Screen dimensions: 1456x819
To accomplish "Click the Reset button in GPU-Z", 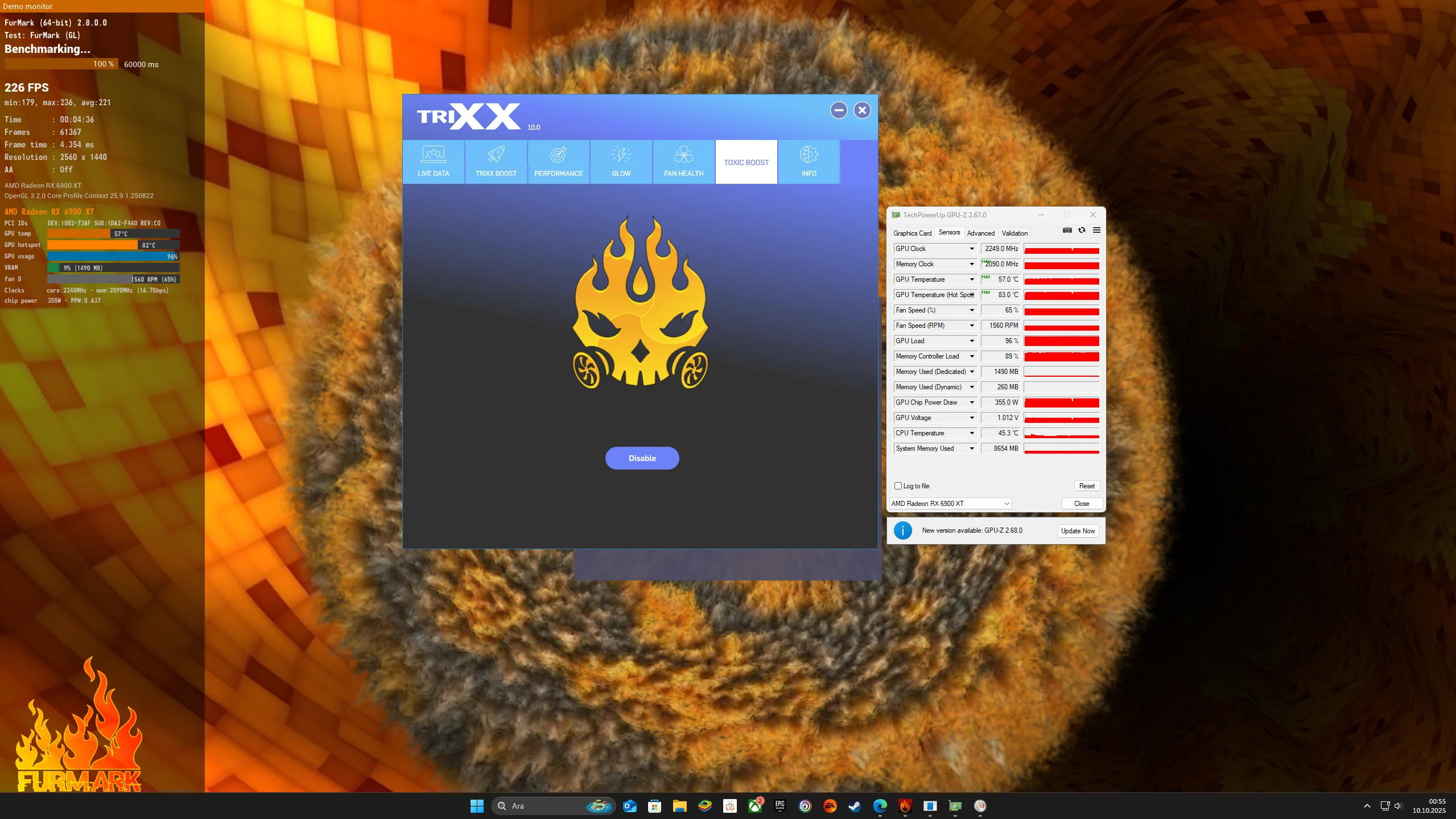I will pyautogui.click(x=1086, y=486).
